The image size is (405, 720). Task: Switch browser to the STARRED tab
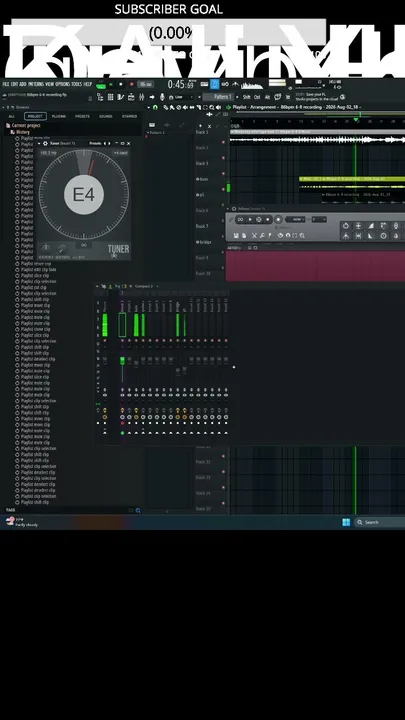[129, 116]
